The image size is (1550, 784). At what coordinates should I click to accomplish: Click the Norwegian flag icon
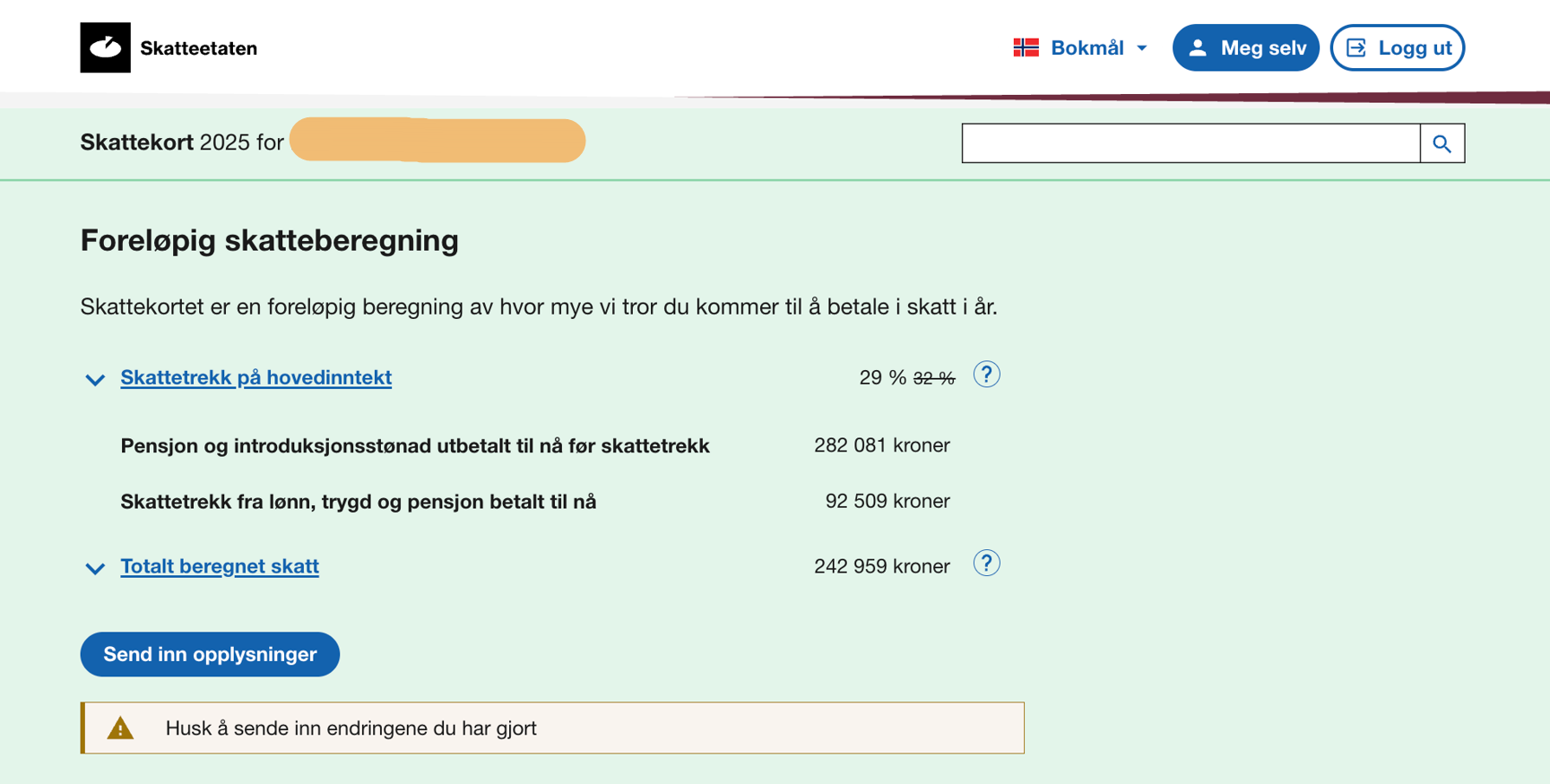pyautogui.click(x=1026, y=47)
